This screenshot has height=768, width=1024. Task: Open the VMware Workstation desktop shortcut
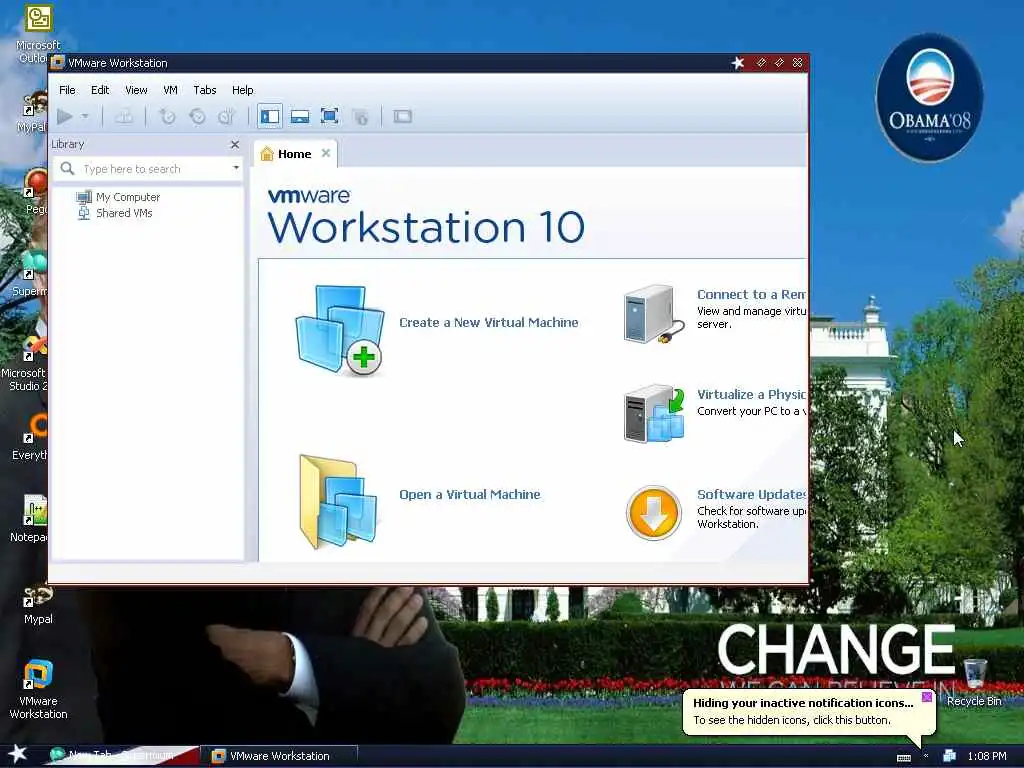tap(38, 689)
